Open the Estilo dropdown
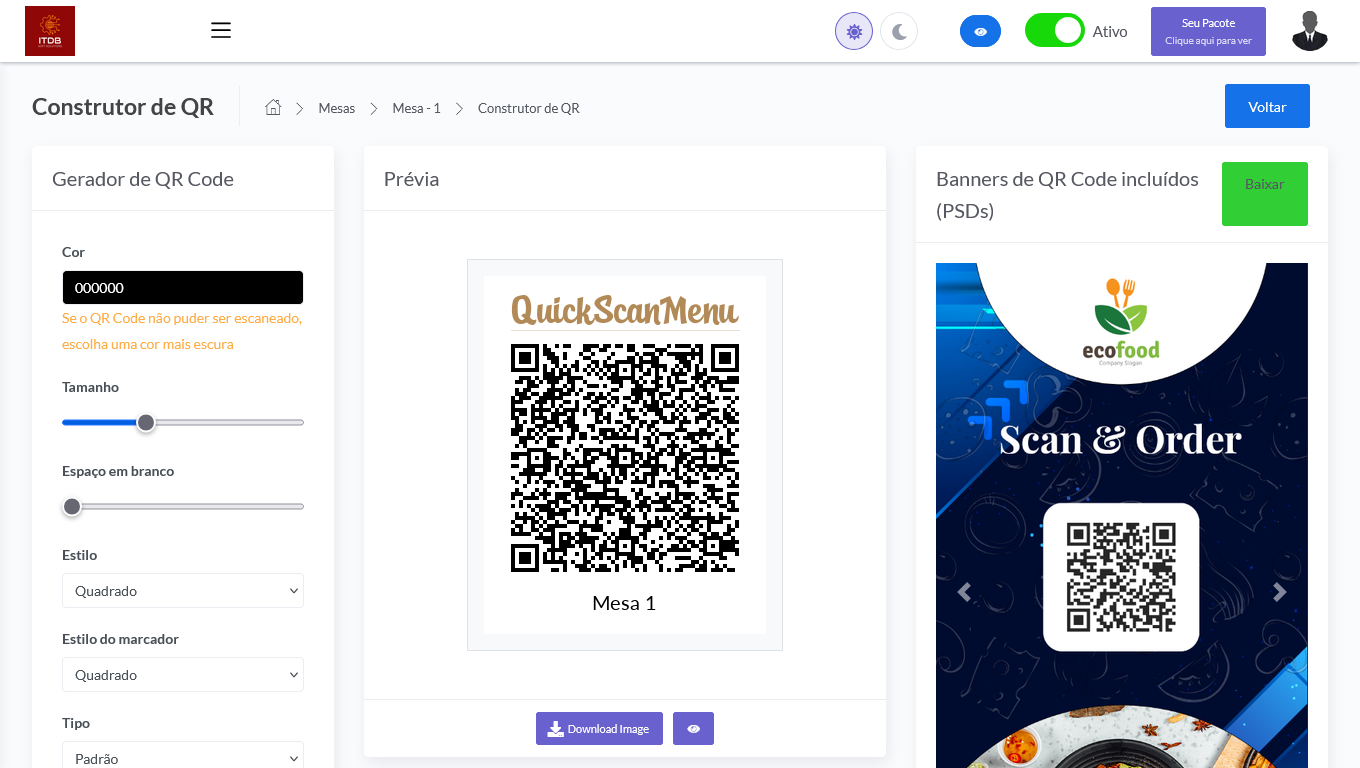The height and width of the screenshot is (768, 1360). [x=183, y=590]
